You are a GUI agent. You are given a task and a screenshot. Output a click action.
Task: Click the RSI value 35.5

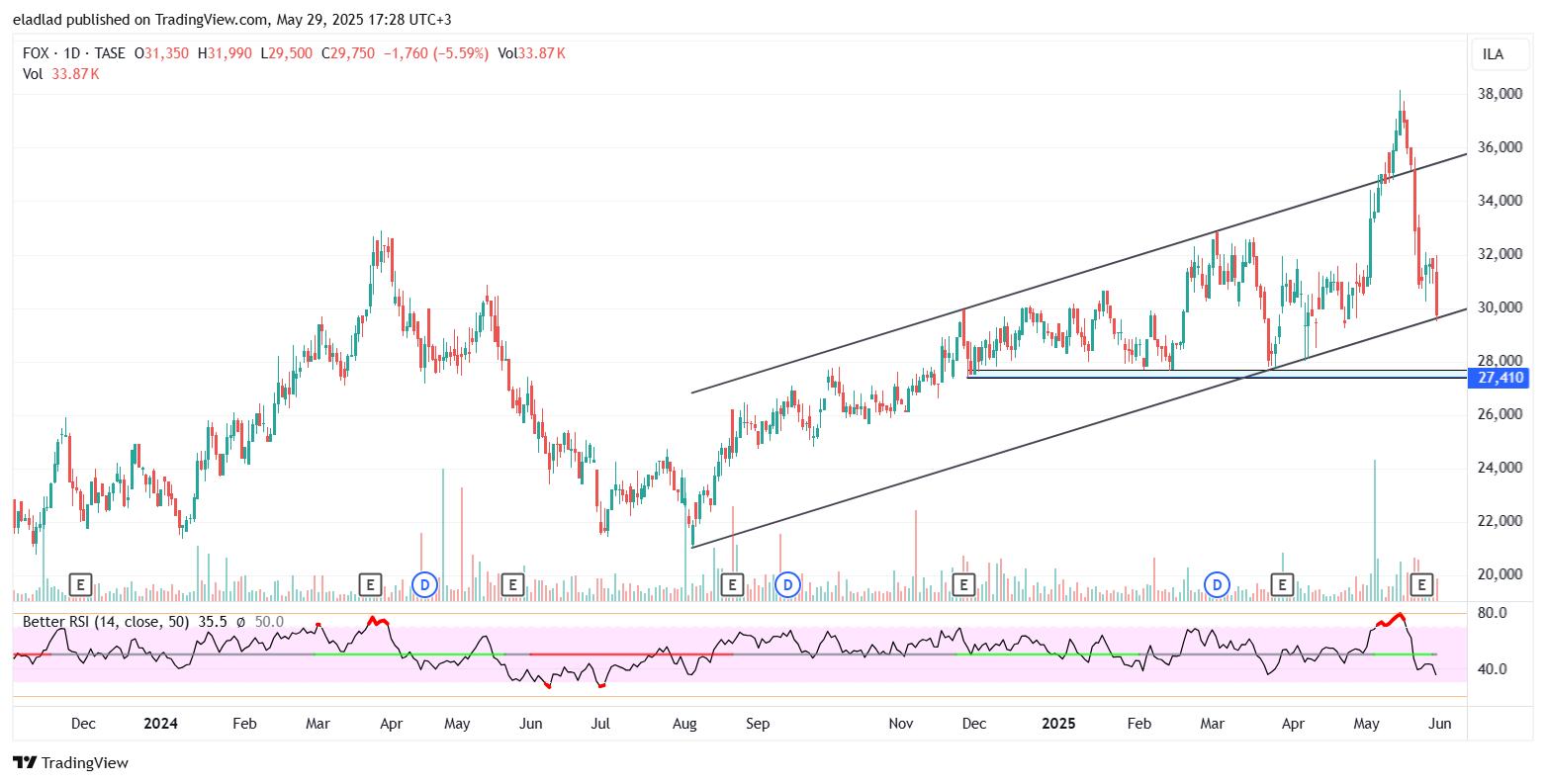213,622
